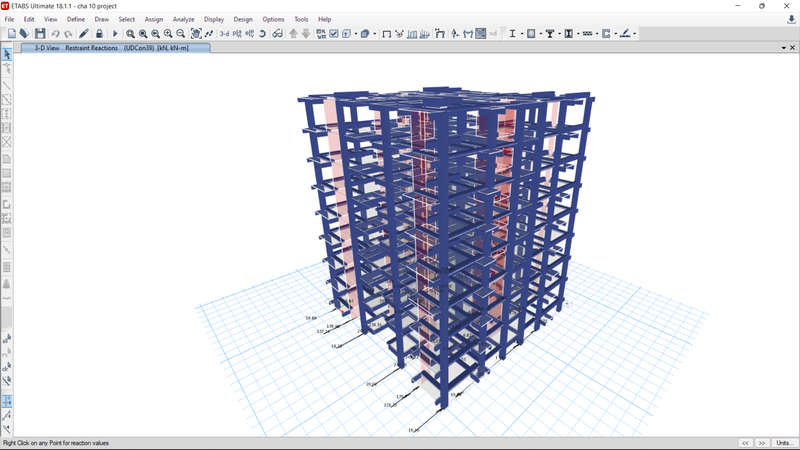Restore the full view zoom
Image resolution: width=800 pixels, height=450 pixels.
(143, 34)
